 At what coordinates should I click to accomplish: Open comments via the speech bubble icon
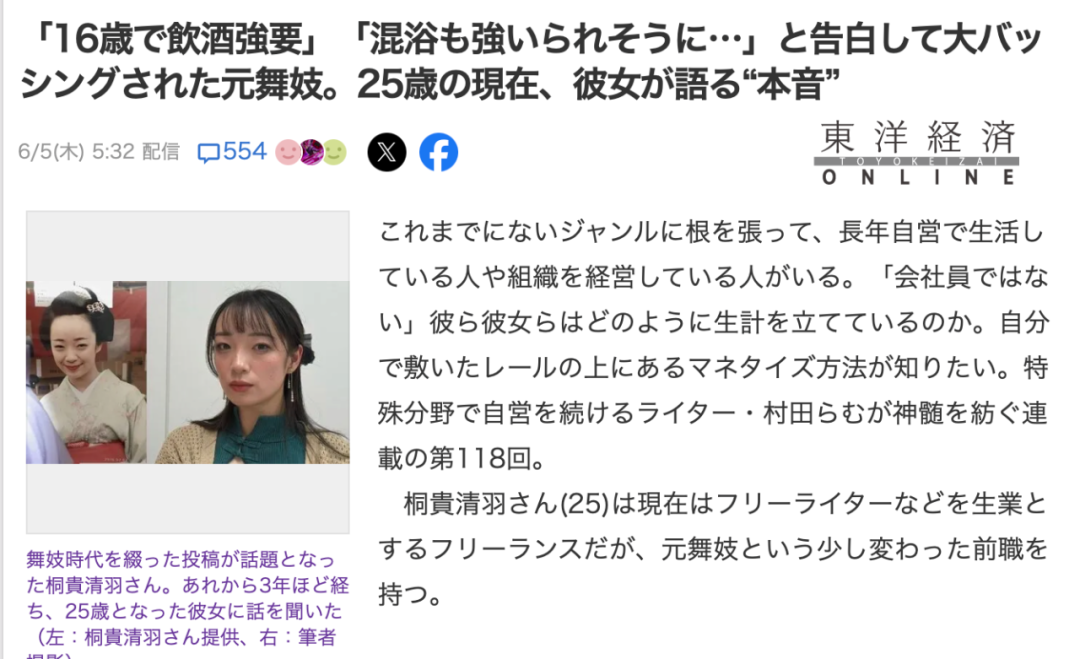click(x=208, y=152)
